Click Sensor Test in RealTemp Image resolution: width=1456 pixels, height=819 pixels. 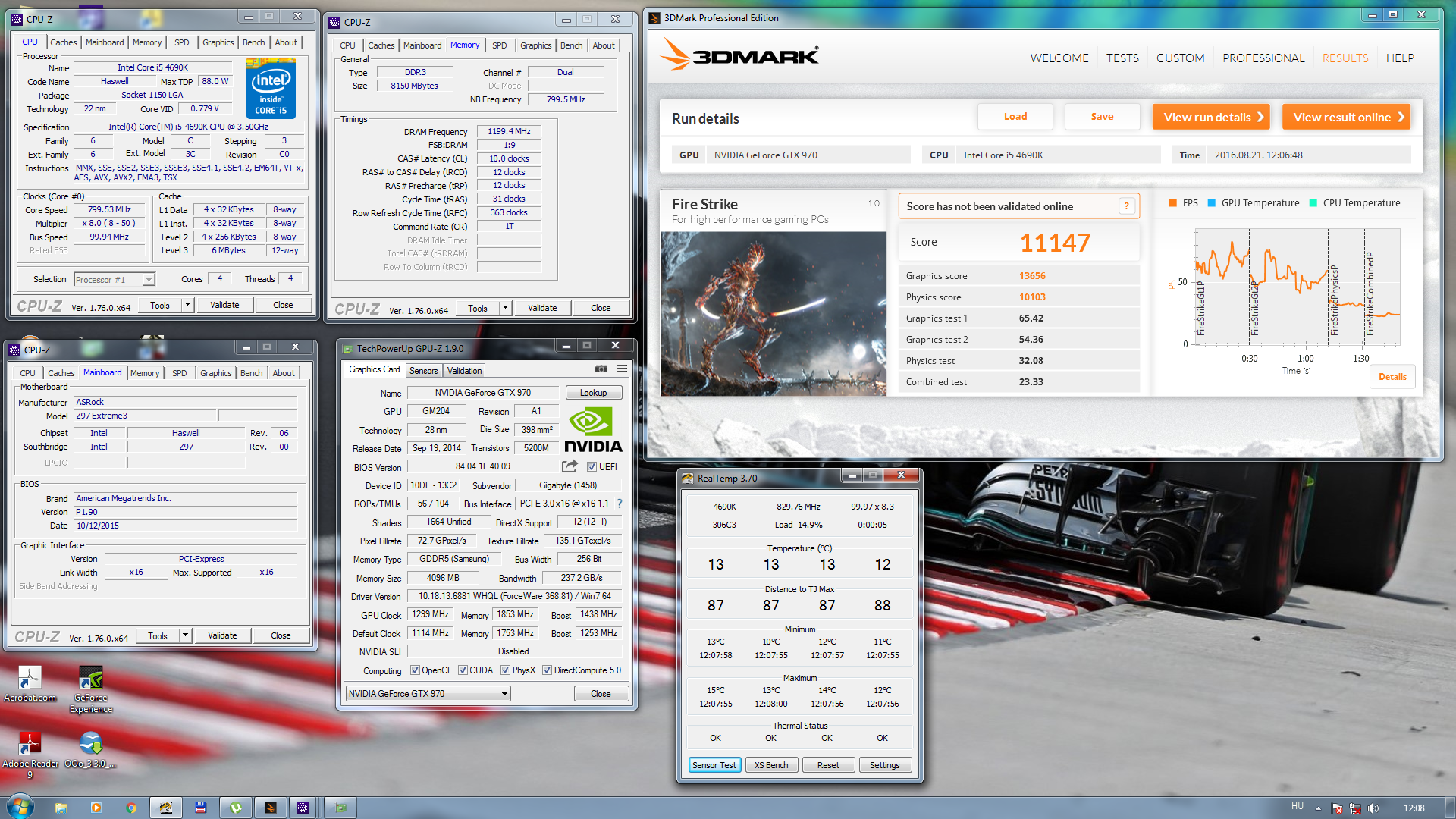714,765
